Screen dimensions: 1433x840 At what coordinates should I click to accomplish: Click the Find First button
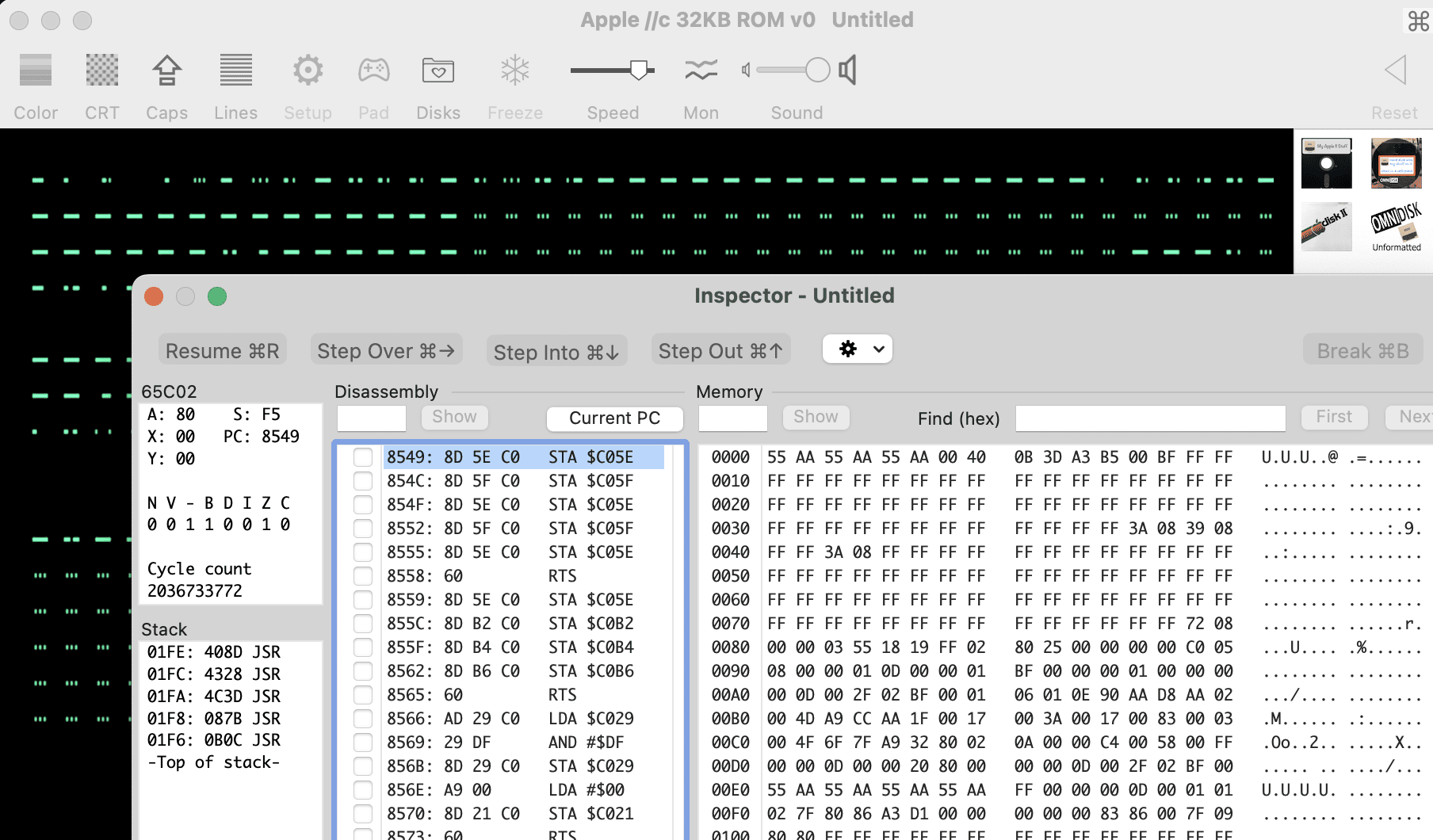point(1334,417)
